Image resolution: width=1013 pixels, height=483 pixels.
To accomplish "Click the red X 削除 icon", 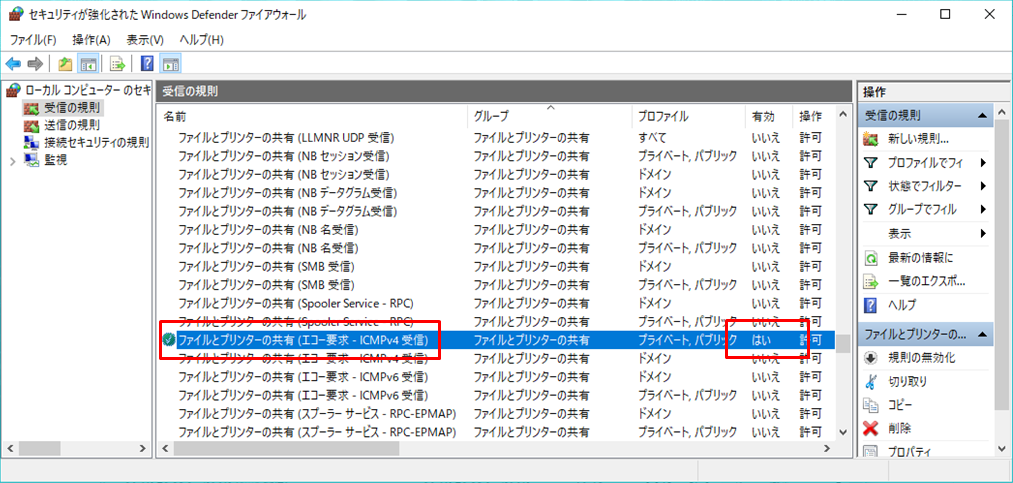I will [870, 428].
